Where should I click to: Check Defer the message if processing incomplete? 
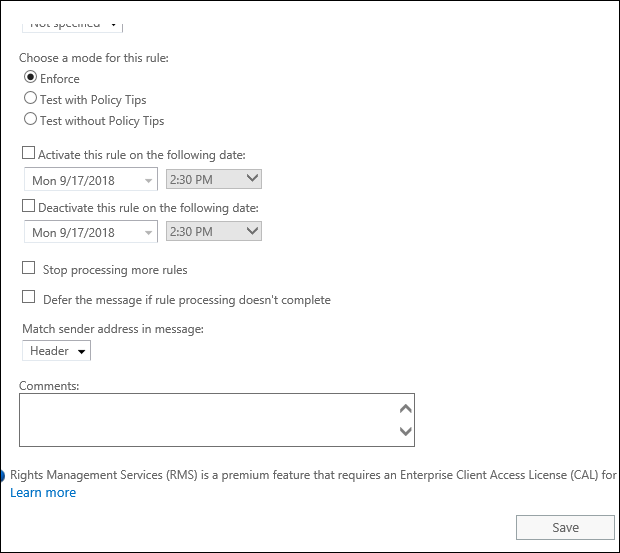point(28,297)
